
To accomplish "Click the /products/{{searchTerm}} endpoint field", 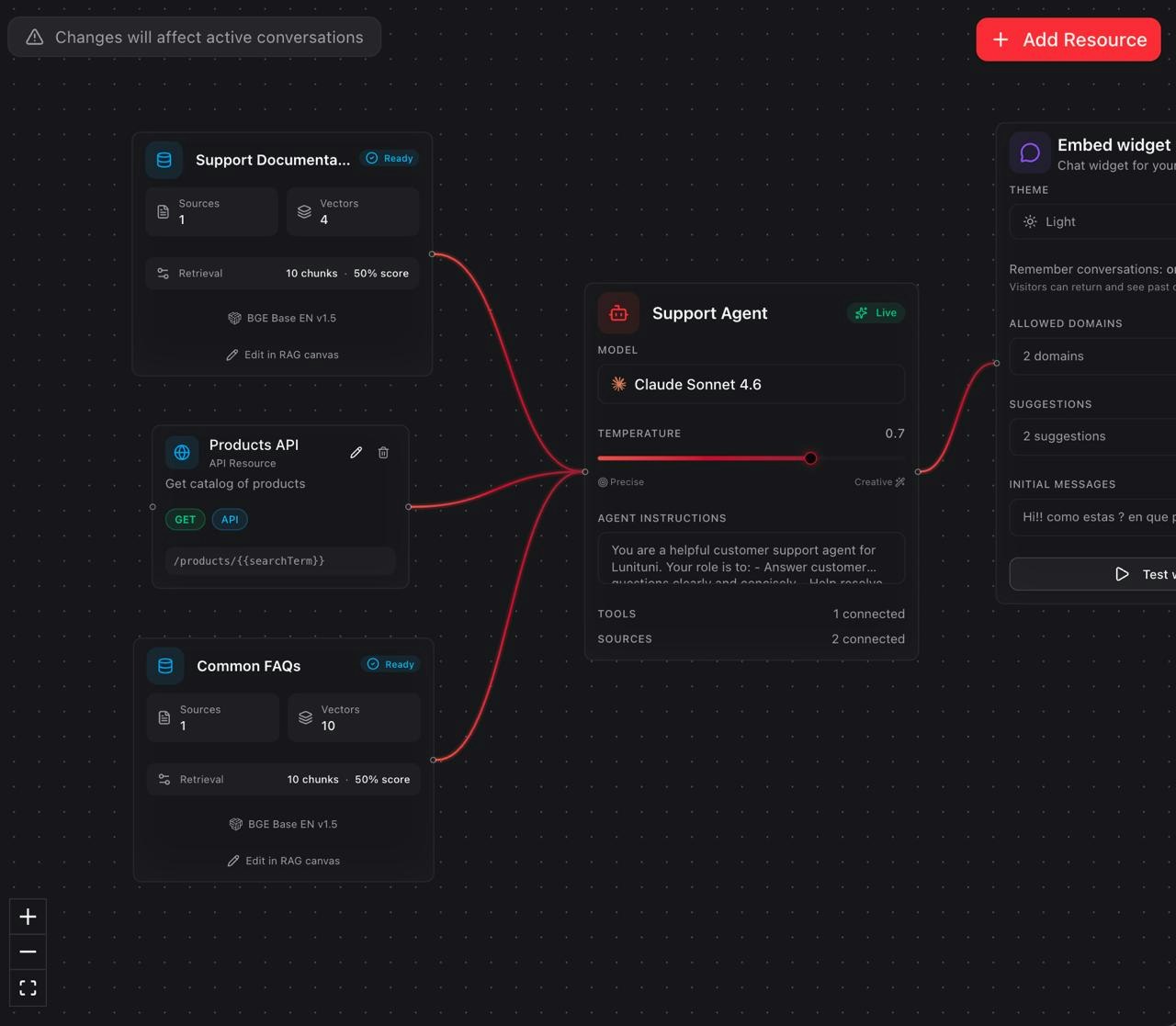I will pyautogui.click(x=280, y=560).
